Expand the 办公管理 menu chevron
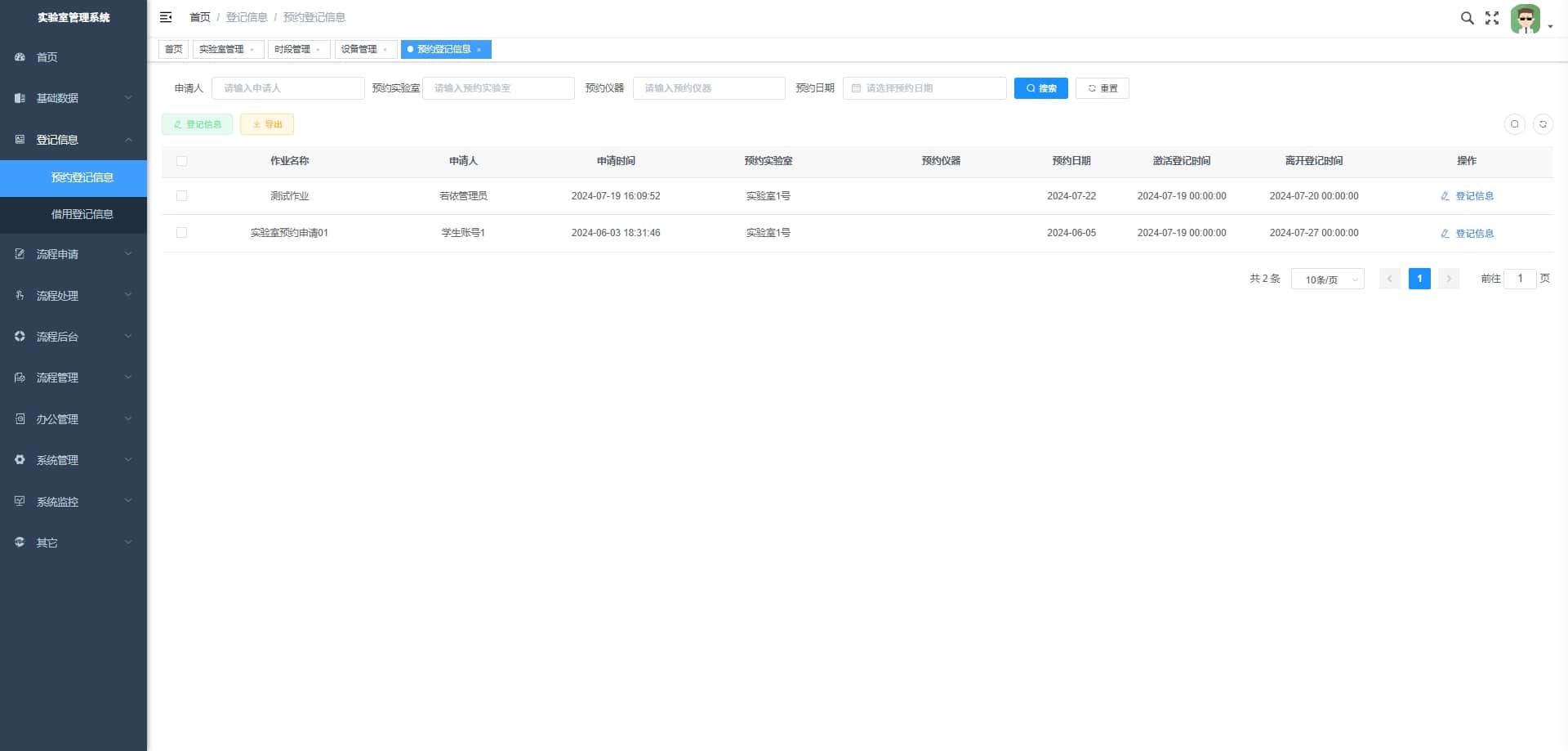This screenshot has width=1568, height=751. (128, 419)
